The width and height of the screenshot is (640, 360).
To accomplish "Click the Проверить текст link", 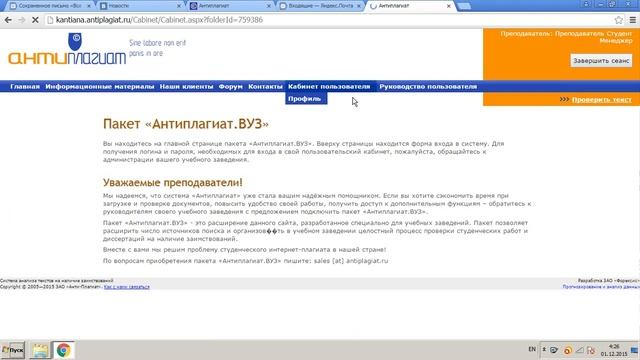I will pos(601,100).
